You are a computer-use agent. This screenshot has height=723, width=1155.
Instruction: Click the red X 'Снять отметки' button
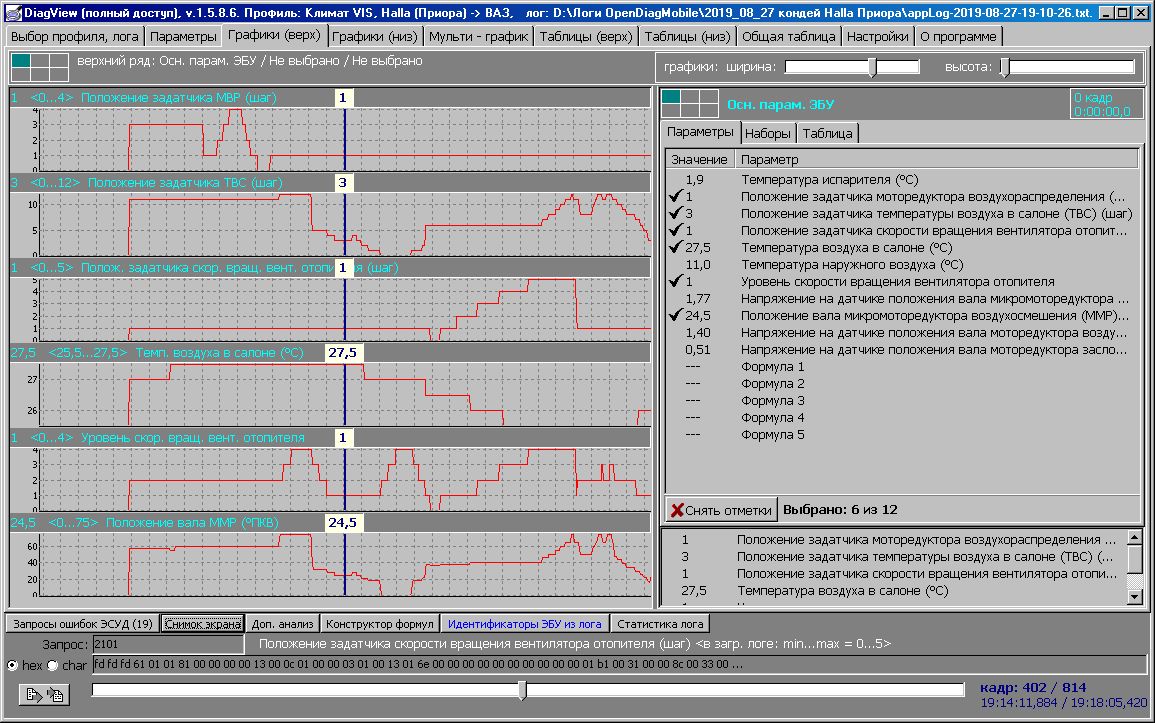click(x=722, y=509)
